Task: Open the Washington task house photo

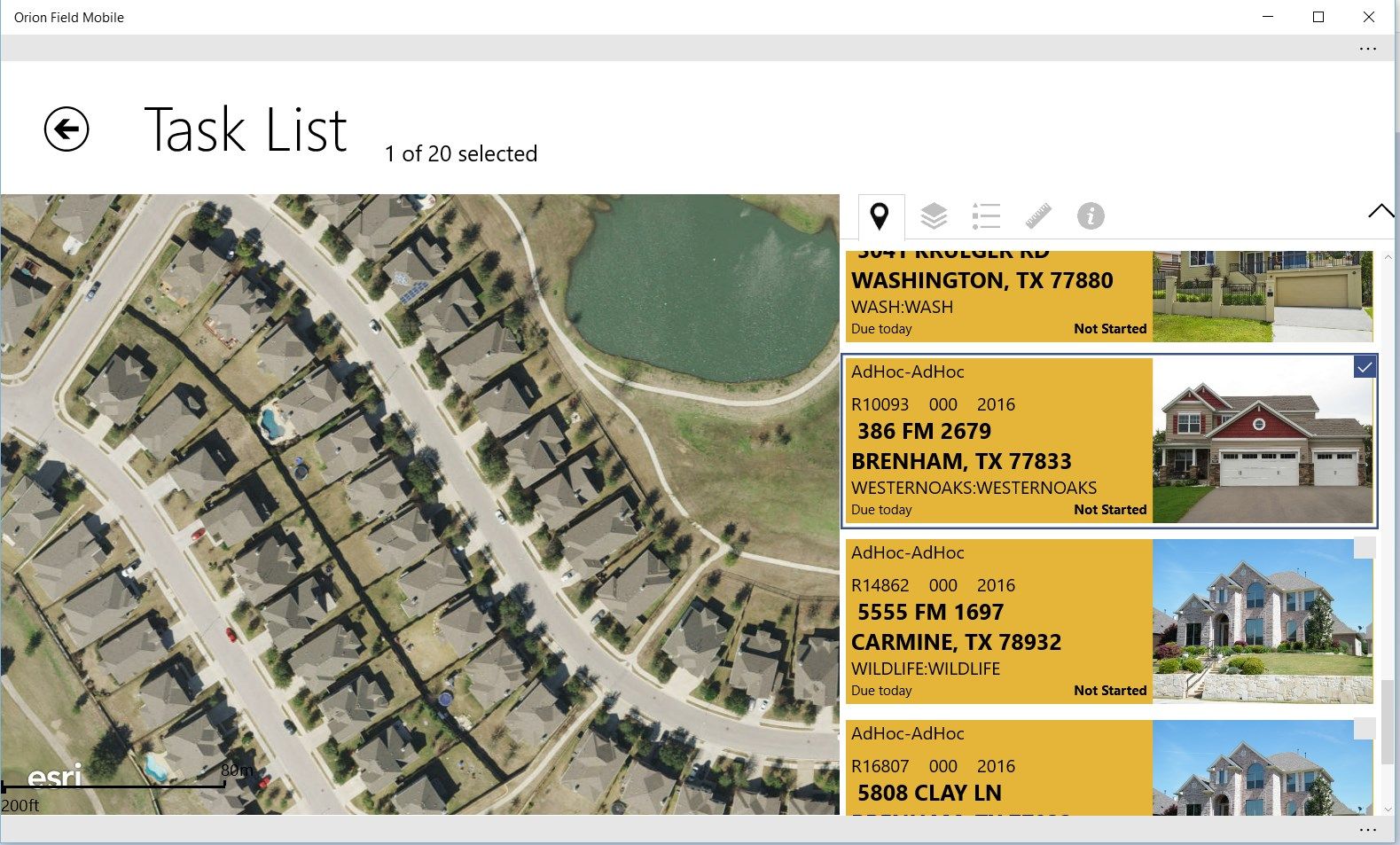Action: point(1263,296)
